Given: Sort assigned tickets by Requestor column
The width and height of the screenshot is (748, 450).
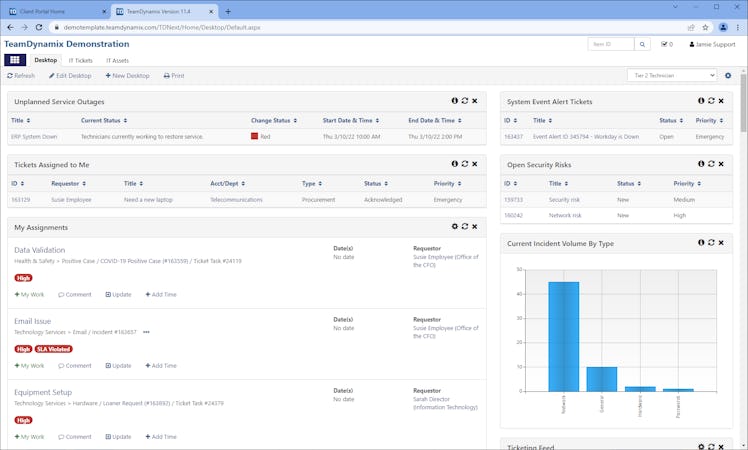Looking at the screenshot, I should 69,183.
